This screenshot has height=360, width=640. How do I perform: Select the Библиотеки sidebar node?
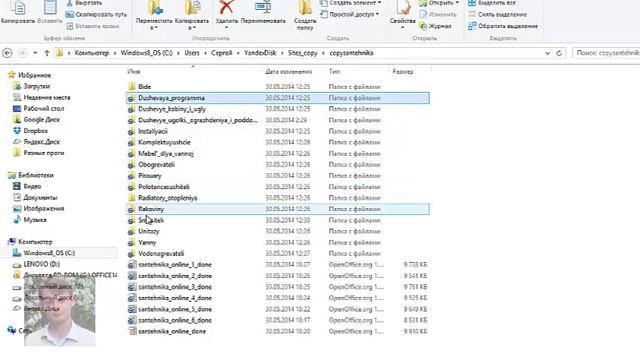point(31,175)
